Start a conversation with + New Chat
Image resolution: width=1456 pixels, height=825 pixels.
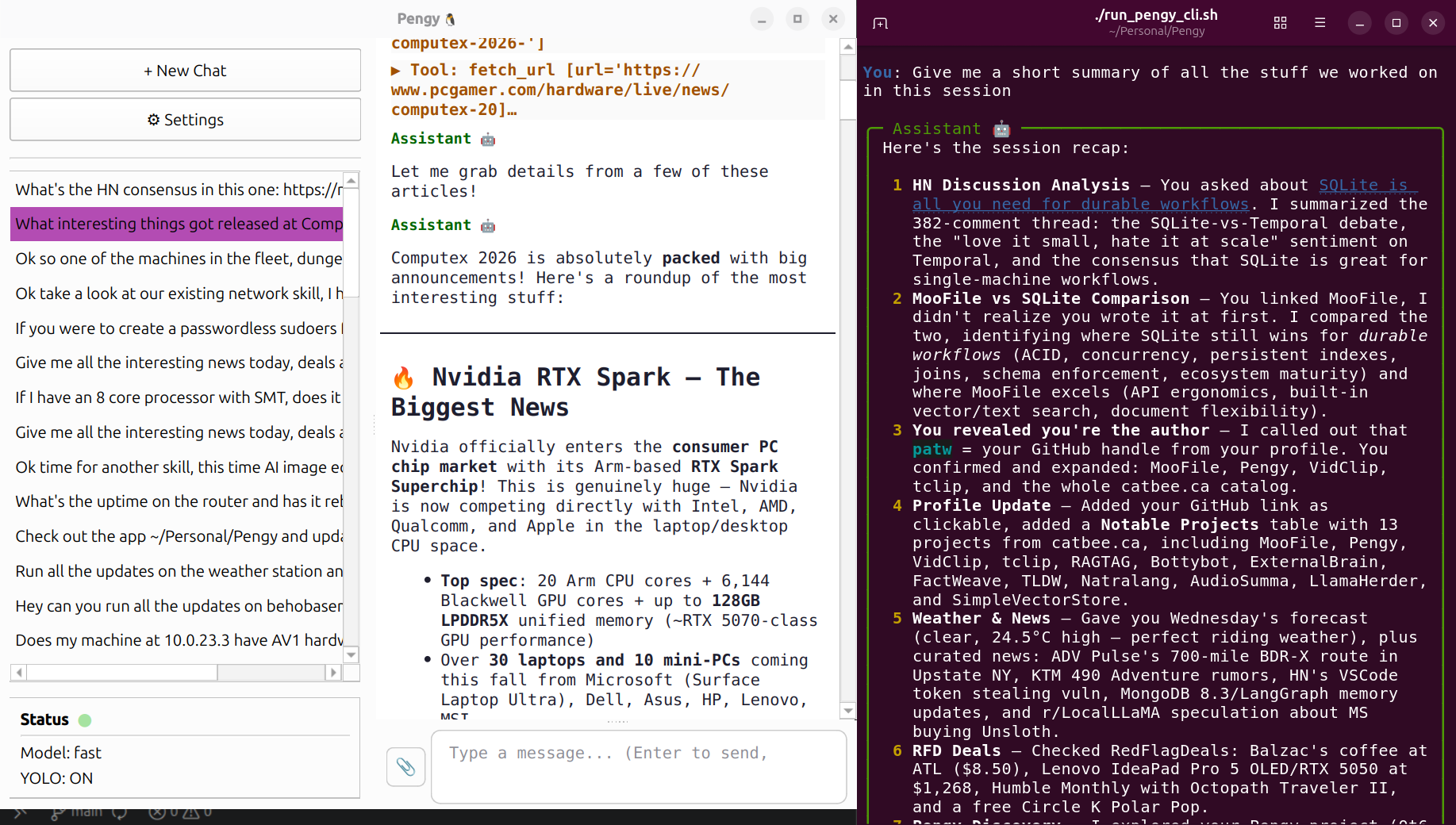[x=185, y=71]
